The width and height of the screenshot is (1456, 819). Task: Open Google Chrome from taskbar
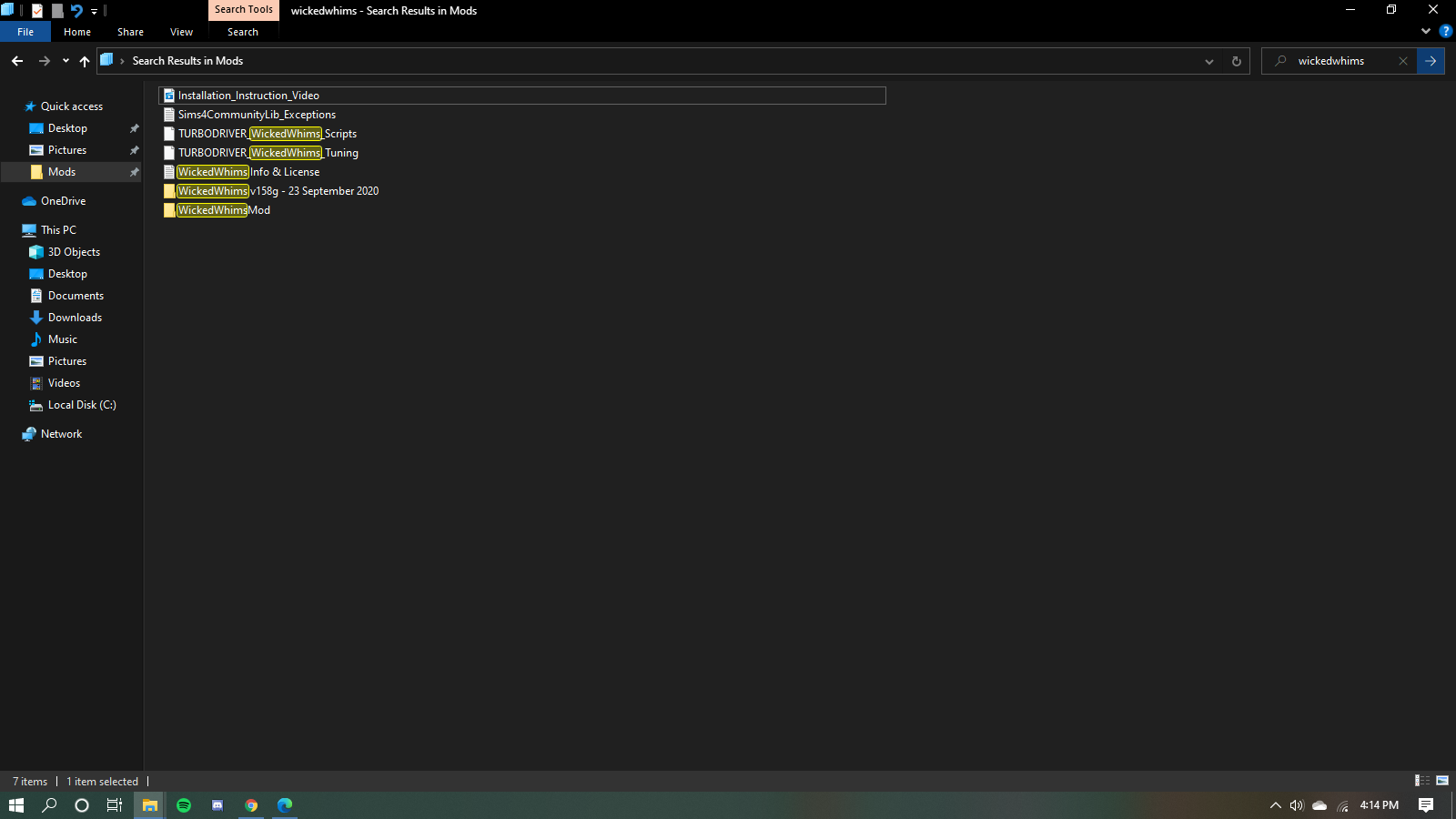251,805
